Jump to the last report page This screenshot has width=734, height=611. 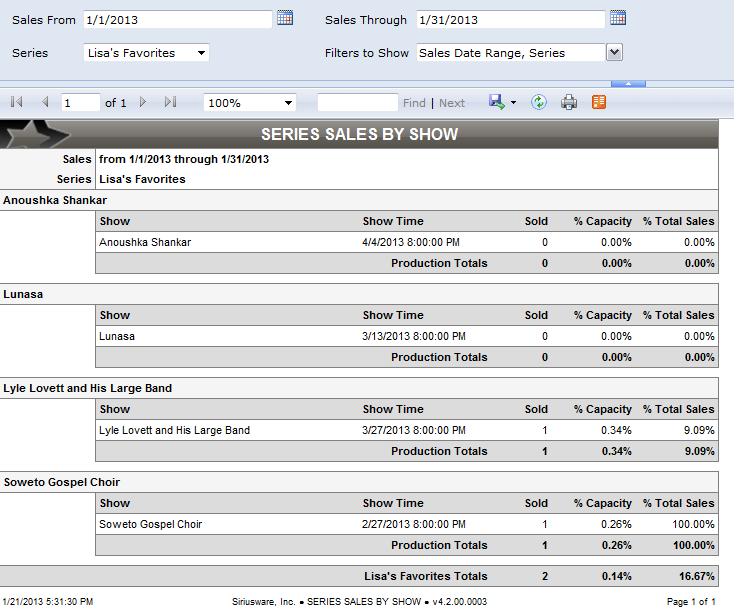170,102
